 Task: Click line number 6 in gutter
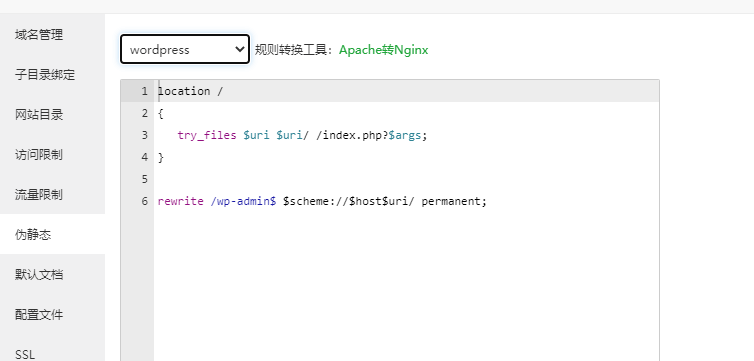[144, 201]
